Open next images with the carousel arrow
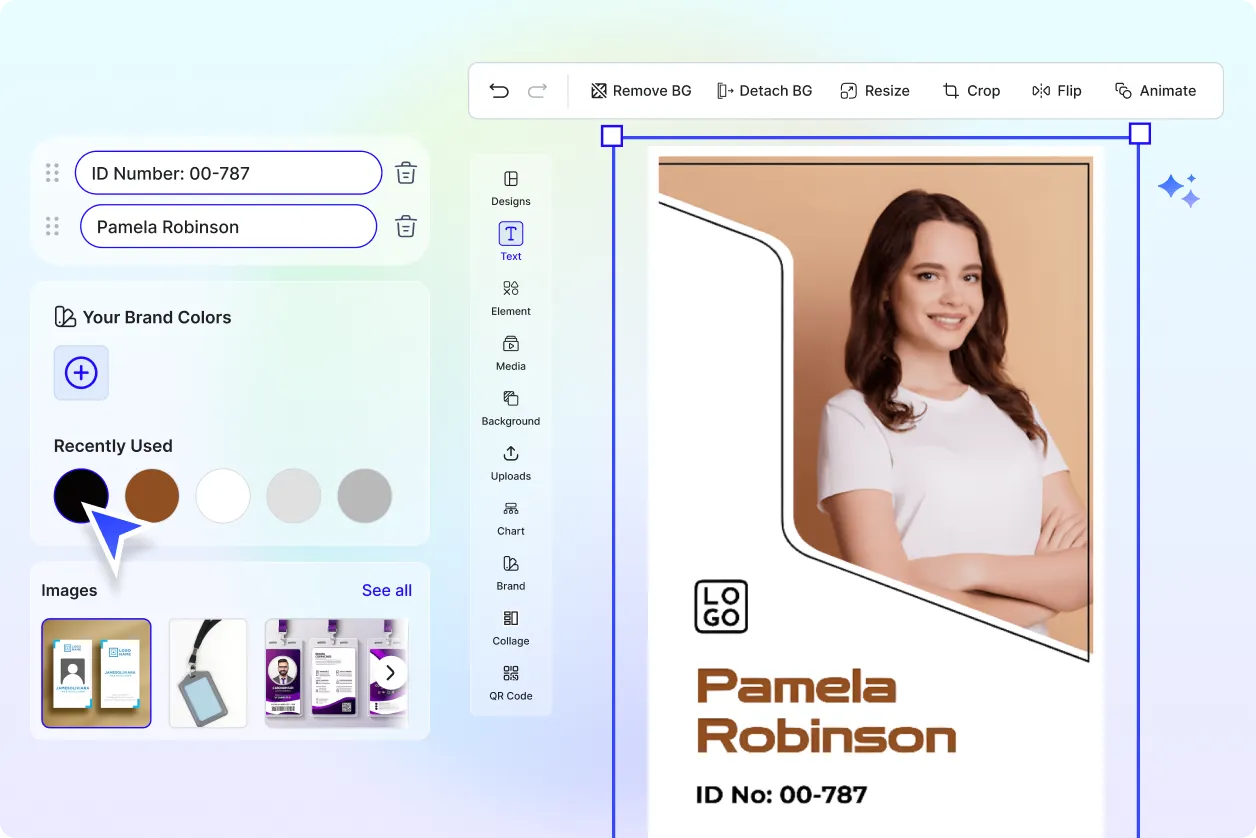Viewport: 1256px width, 838px height. coord(391,673)
